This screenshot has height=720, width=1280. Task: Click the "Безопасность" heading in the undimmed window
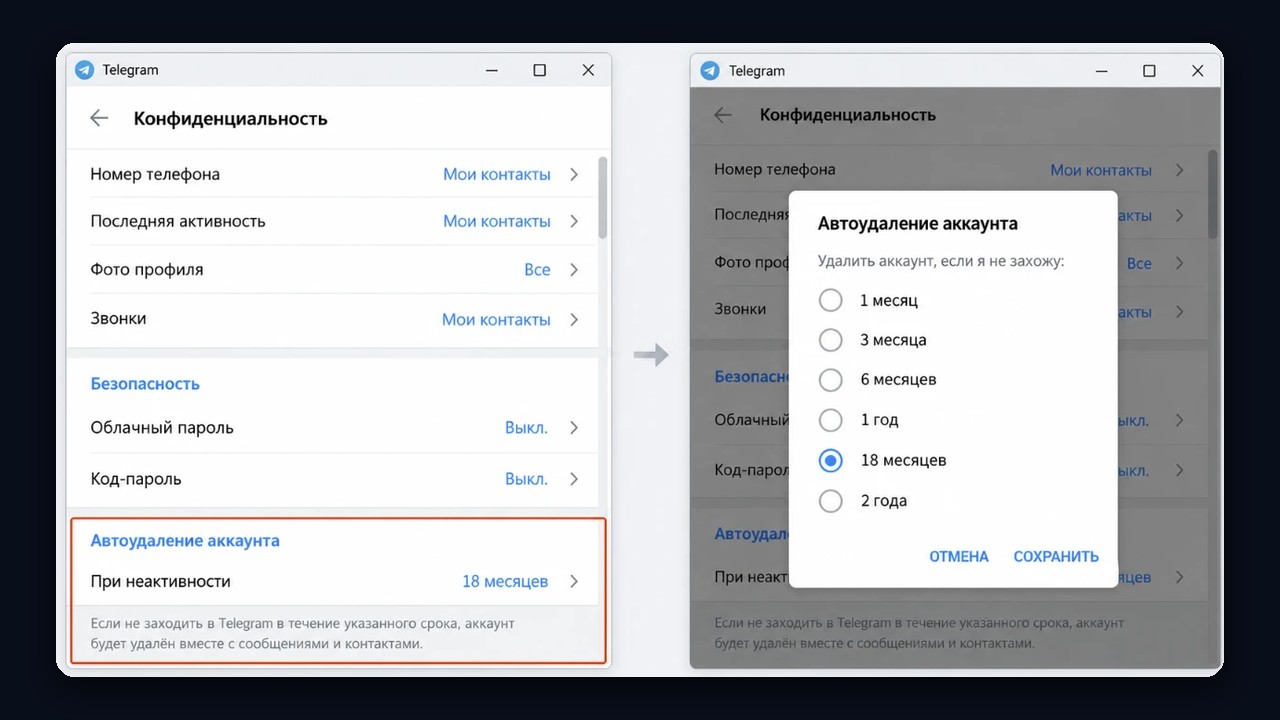(x=145, y=384)
